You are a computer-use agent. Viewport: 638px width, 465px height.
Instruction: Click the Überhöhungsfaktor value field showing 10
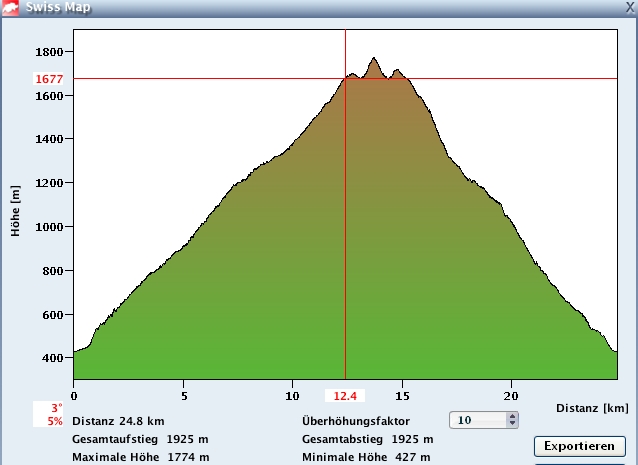477,421
